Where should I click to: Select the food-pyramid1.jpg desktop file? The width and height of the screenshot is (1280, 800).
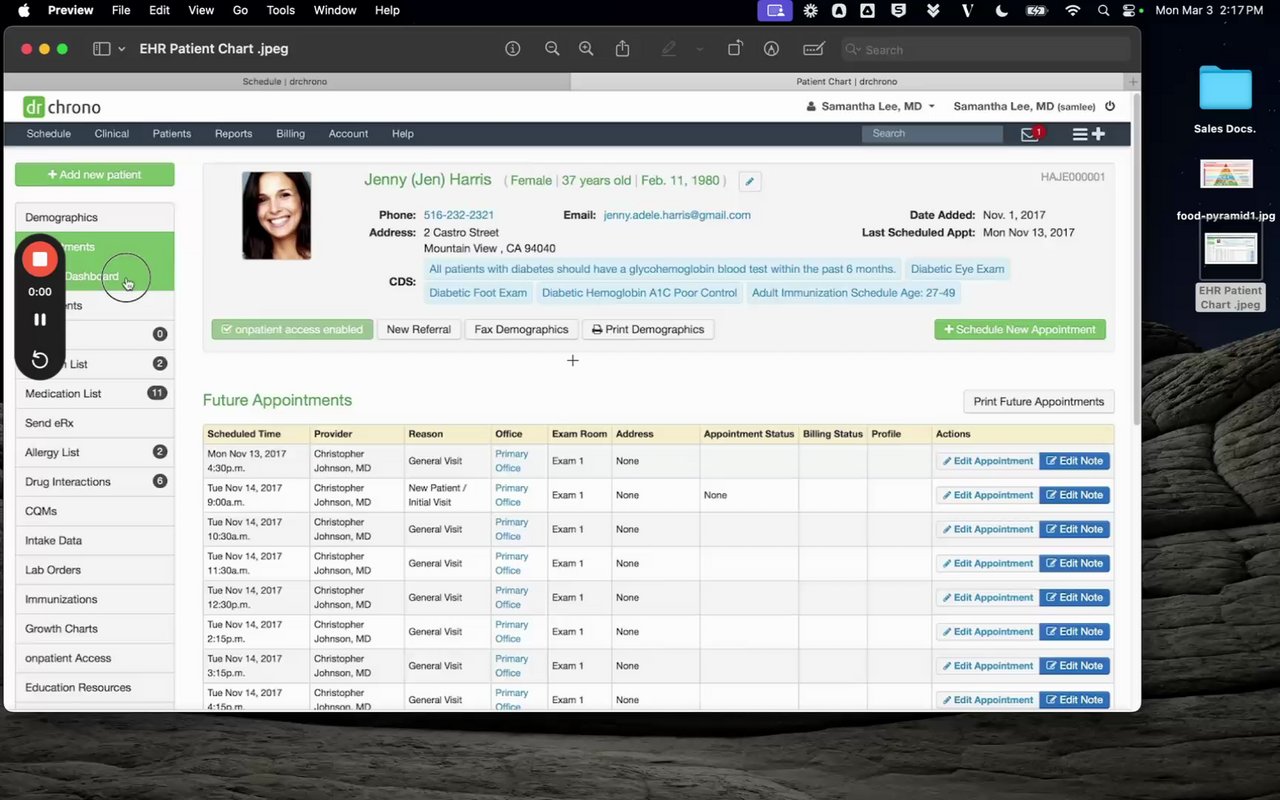1226,190
